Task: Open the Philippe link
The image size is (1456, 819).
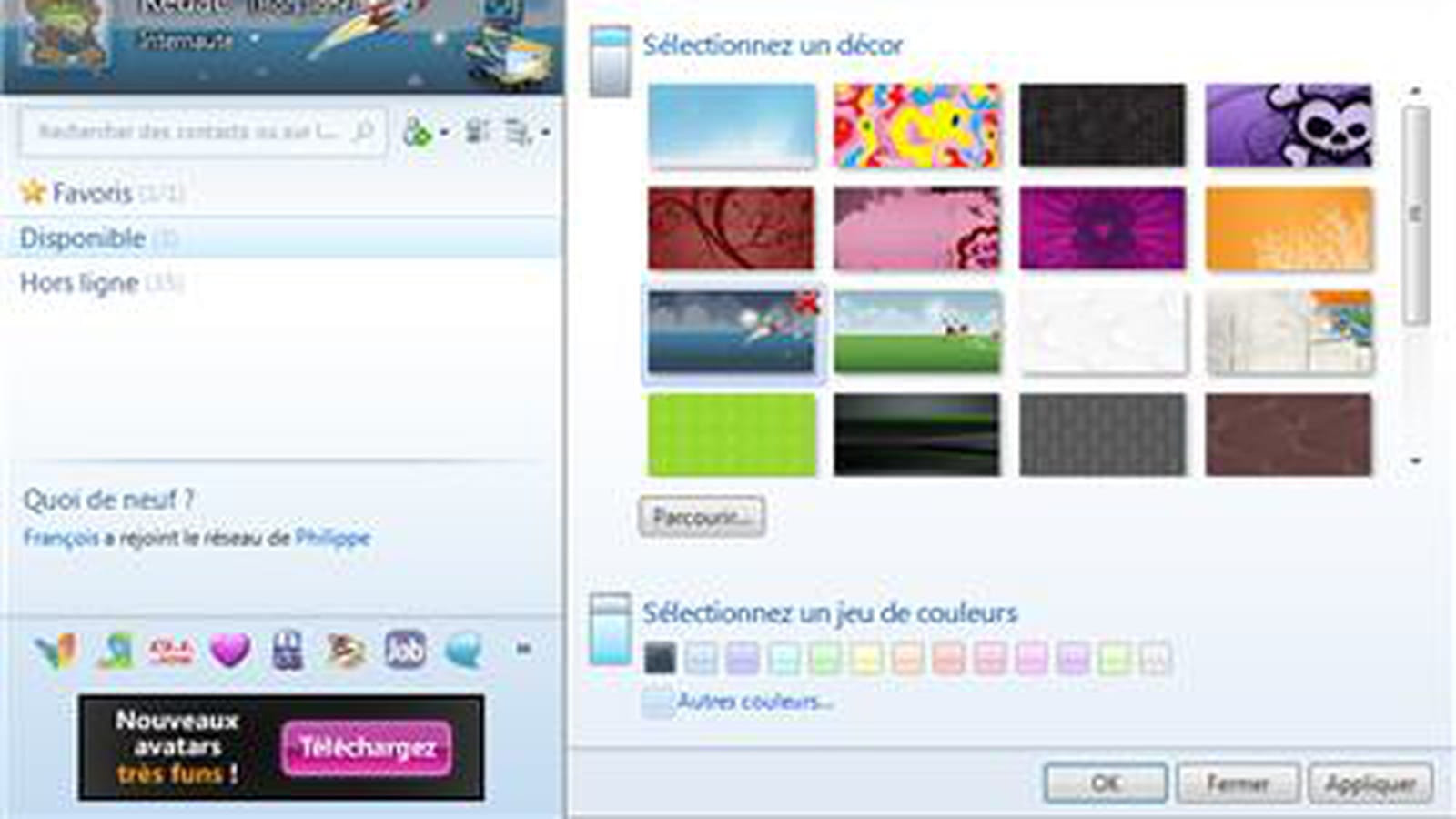Action: coord(332,538)
